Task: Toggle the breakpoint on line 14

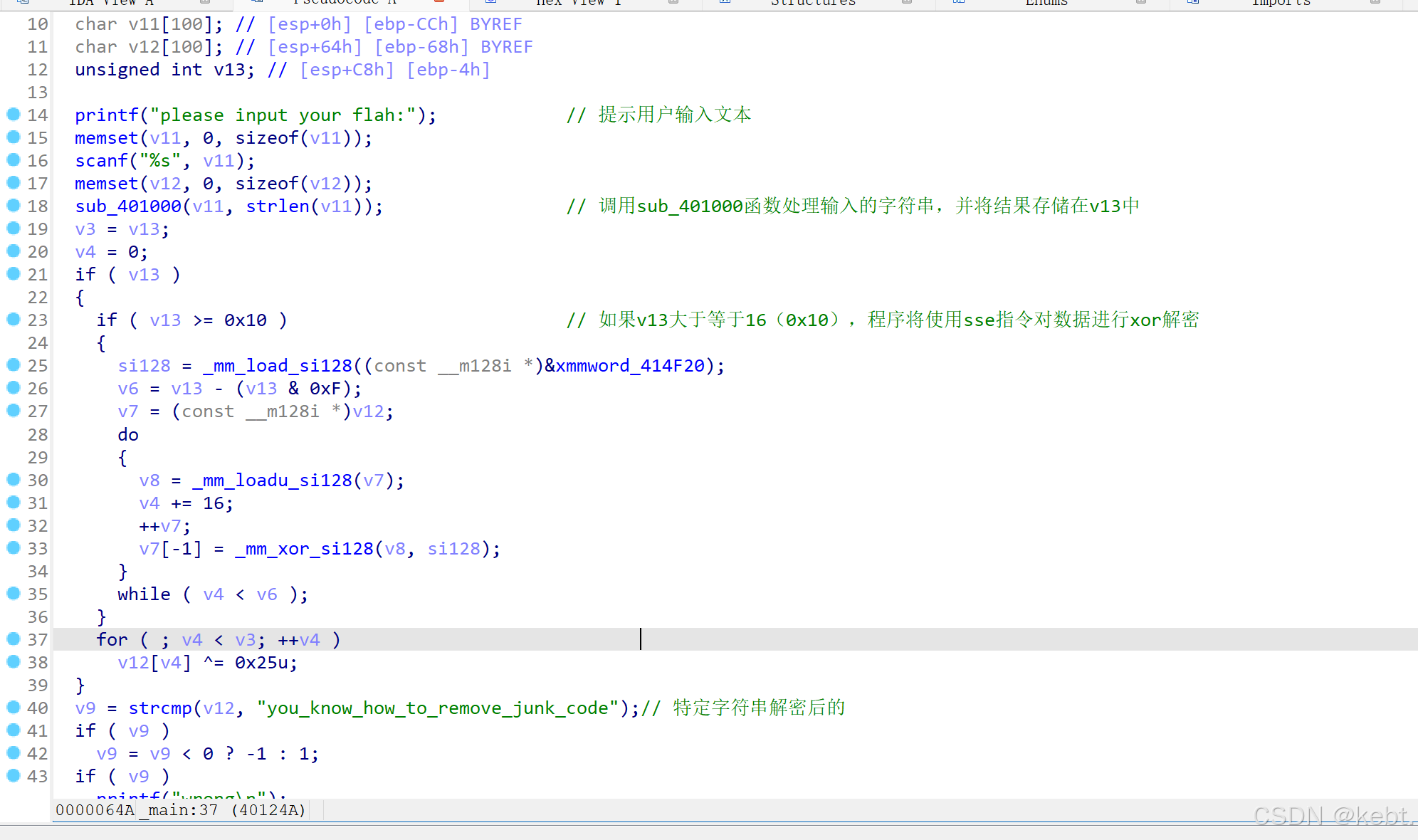Action: coord(14,114)
